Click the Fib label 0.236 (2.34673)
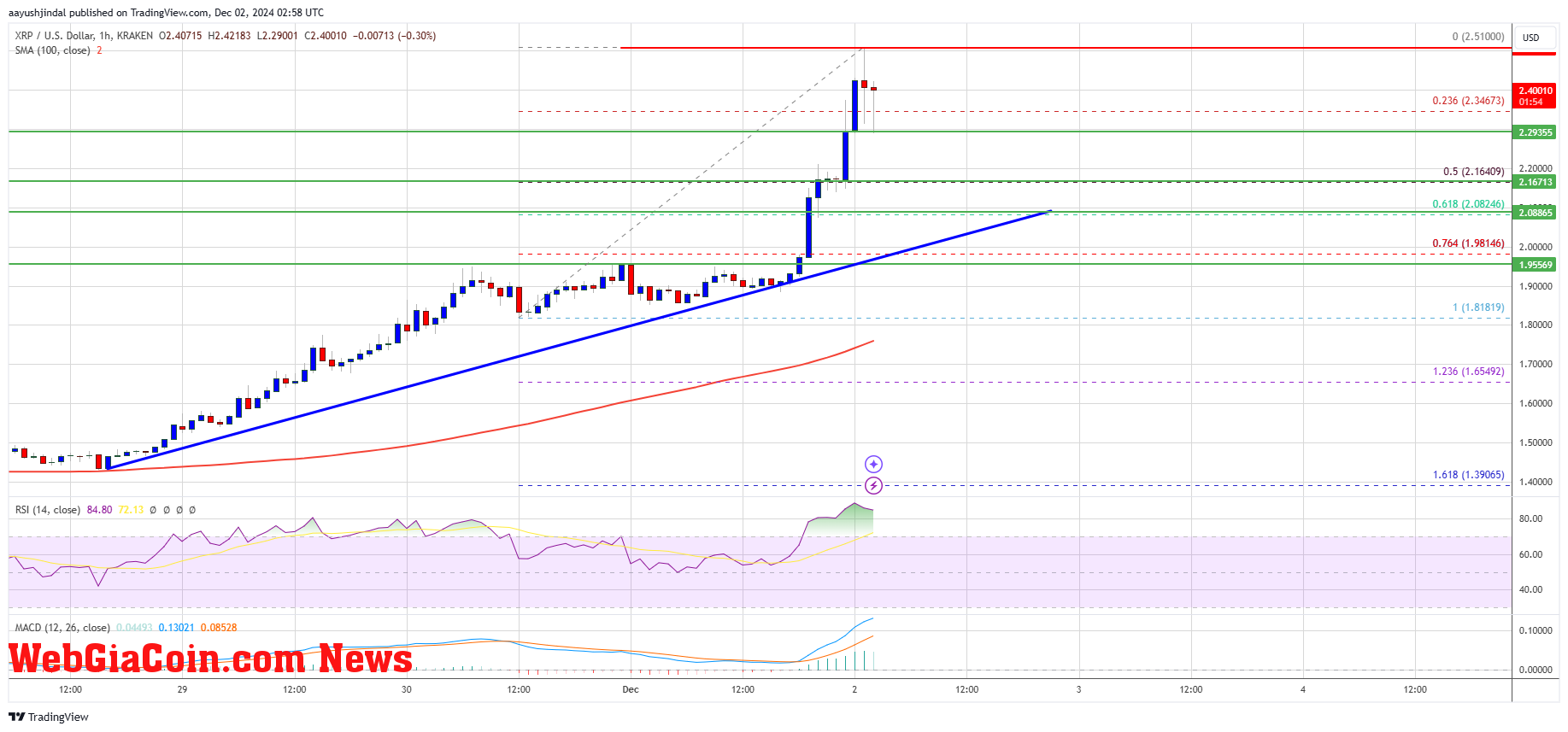The image size is (1568, 732). pyautogui.click(x=1468, y=101)
